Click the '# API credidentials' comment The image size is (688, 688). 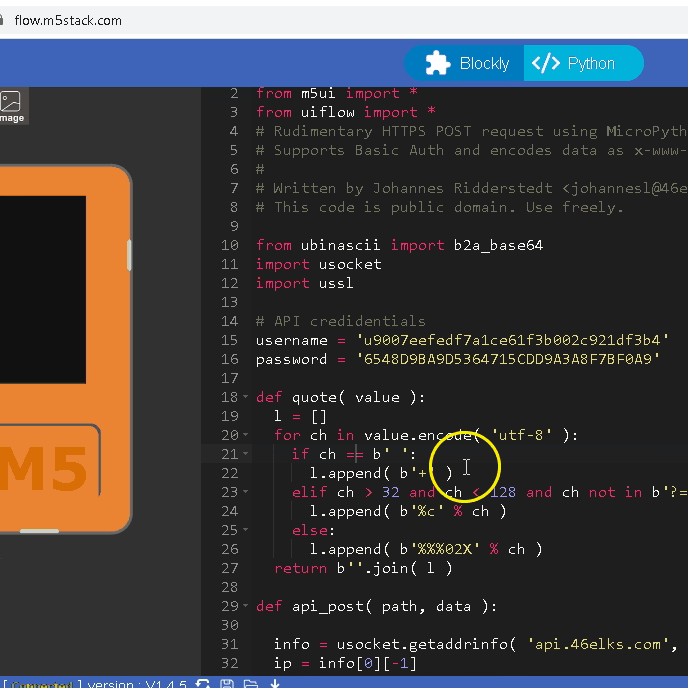click(x=340, y=321)
